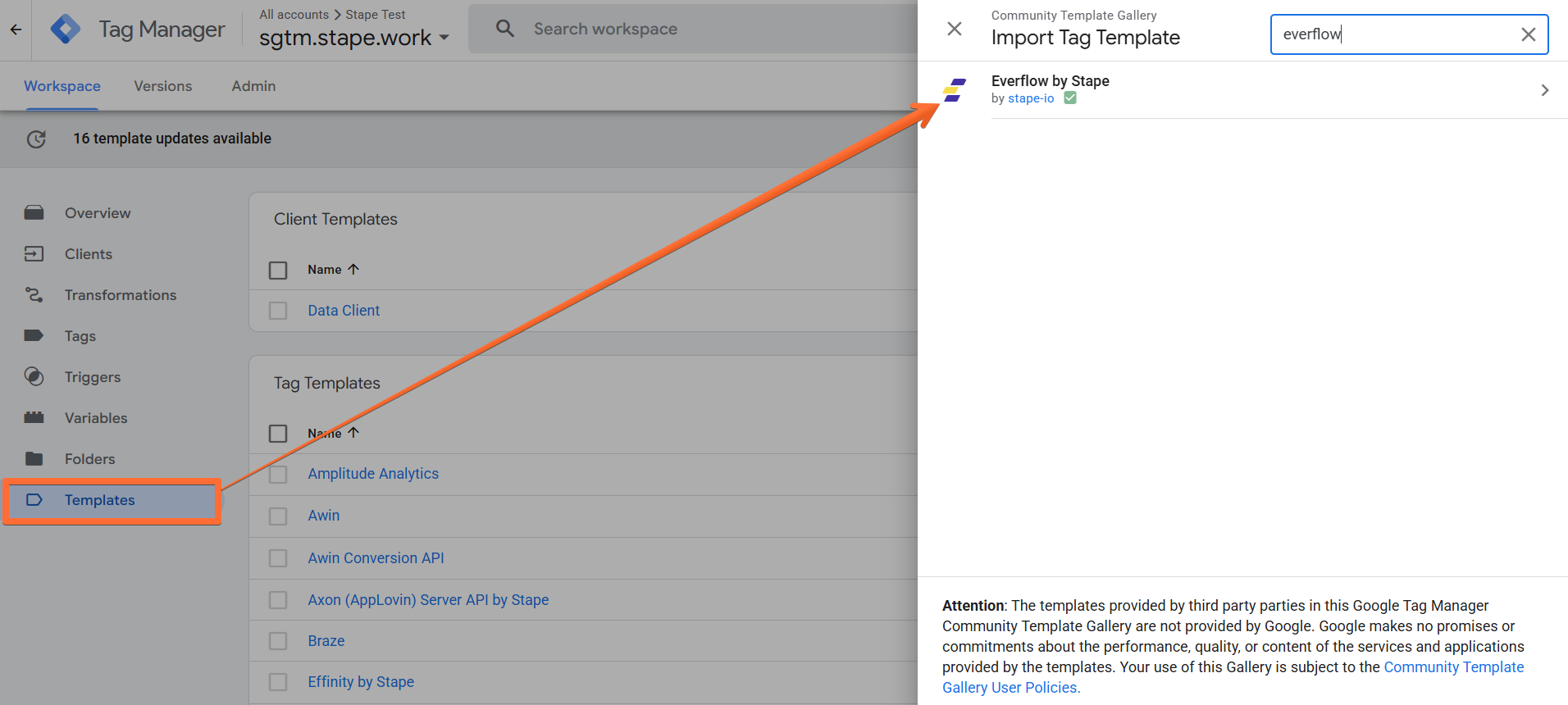Click the Transformations sidebar icon
Viewport: 1568px width, 705px height.
(34, 295)
